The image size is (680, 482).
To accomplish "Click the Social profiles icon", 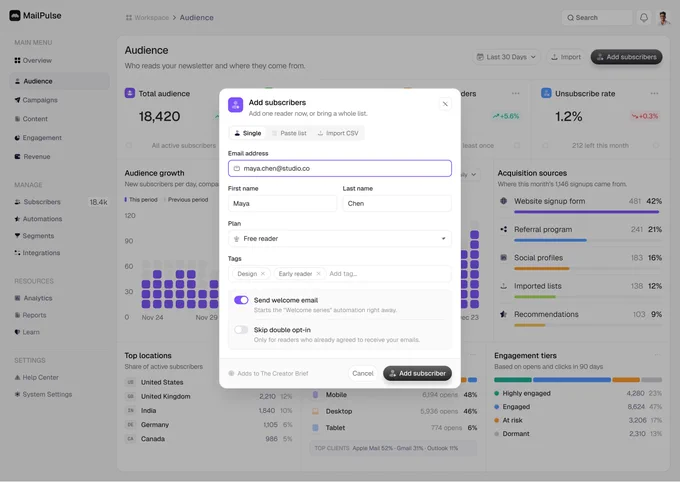I will click(x=503, y=258).
